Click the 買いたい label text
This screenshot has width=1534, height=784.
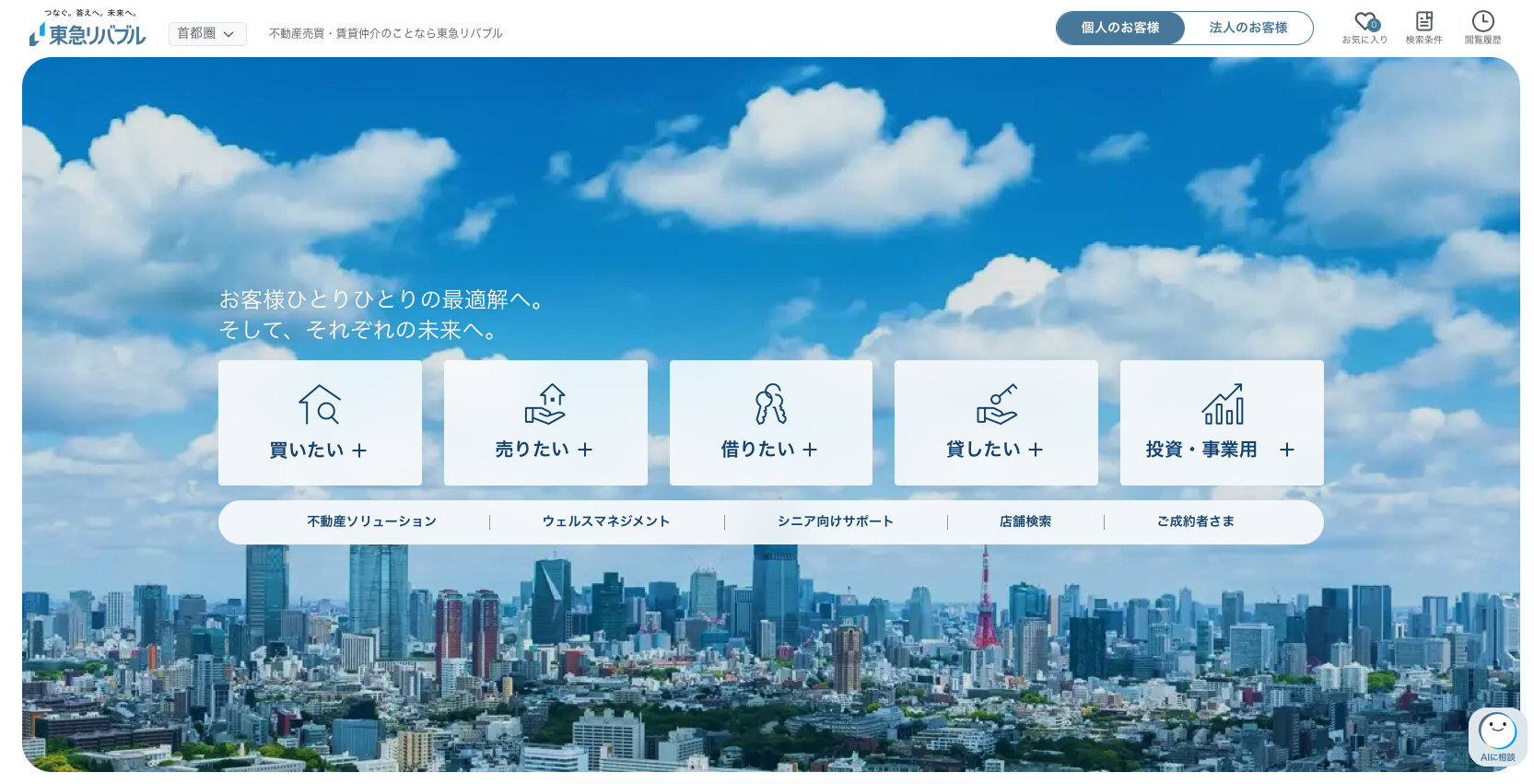(x=307, y=451)
